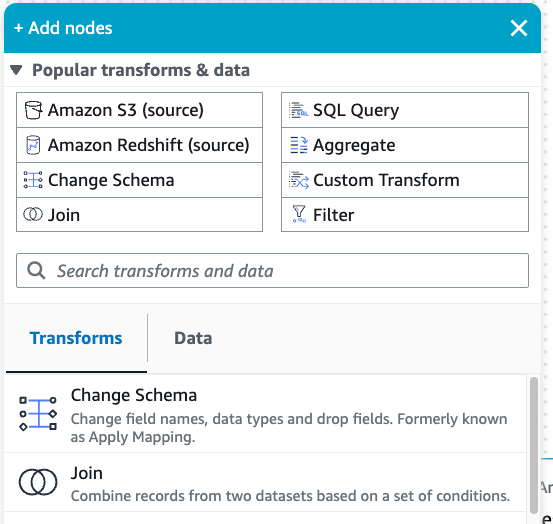Click the large Change Schema icon in Transforms list
553x524 pixels.
pos(38,414)
